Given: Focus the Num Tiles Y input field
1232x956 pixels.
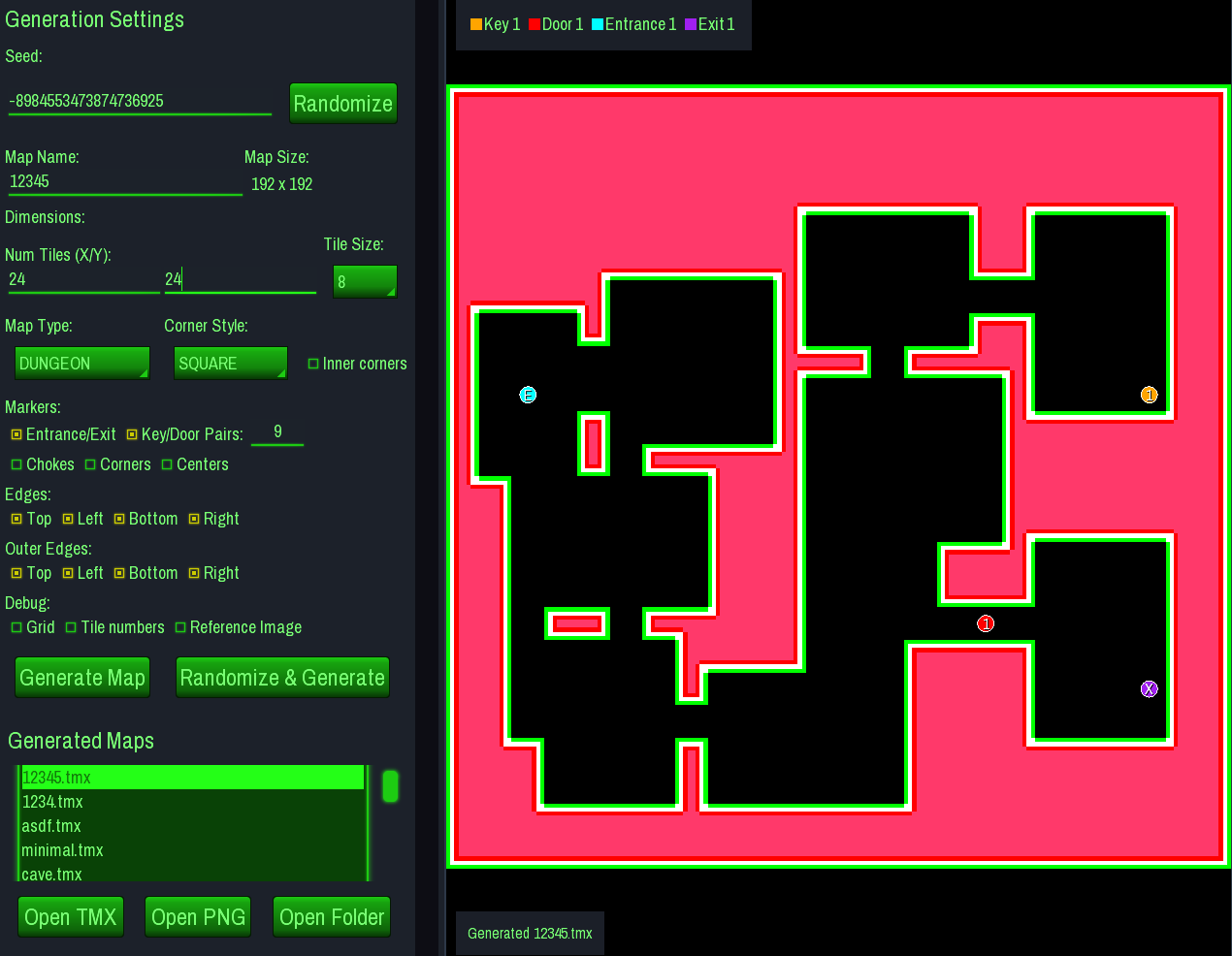Looking at the screenshot, I should point(241,280).
